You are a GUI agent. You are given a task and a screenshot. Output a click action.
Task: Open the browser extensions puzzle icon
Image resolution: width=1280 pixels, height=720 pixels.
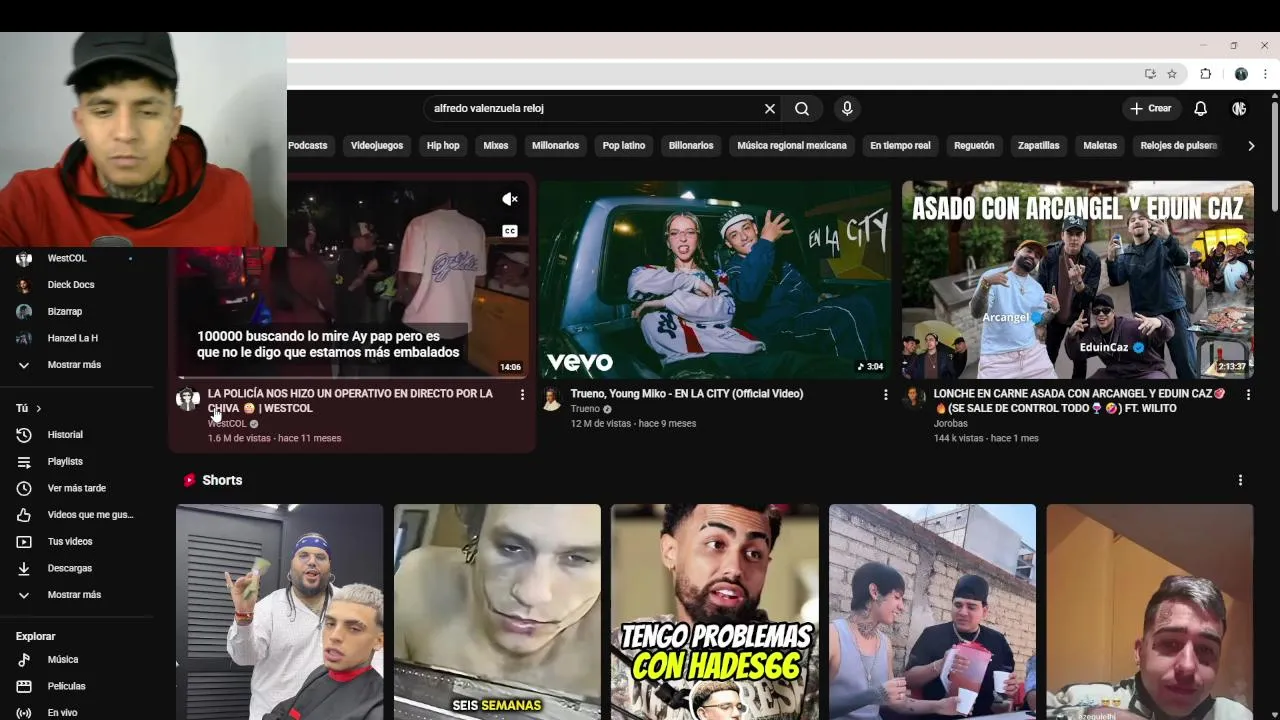(x=1206, y=74)
